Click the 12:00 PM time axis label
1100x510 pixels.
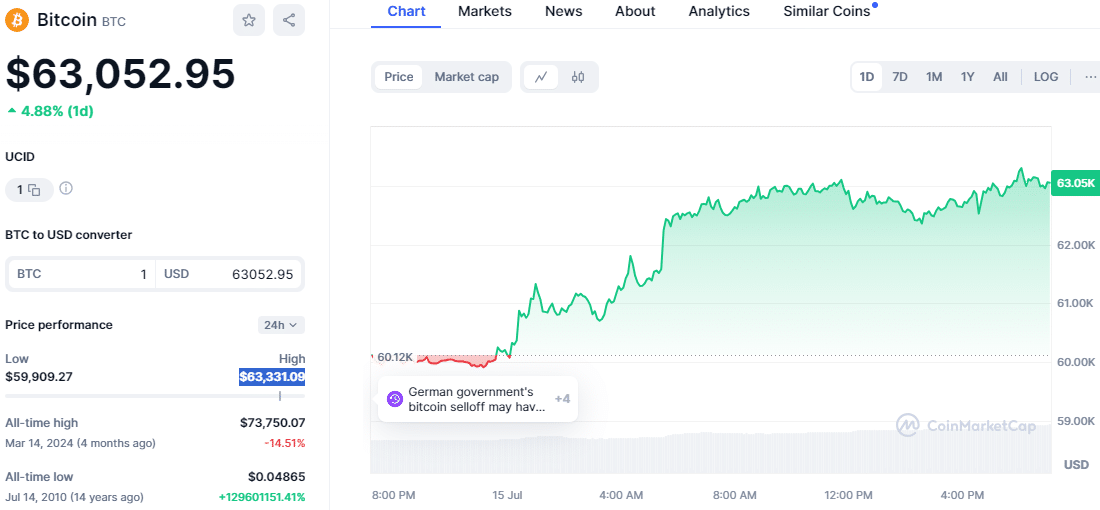pyautogui.click(x=850, y=495)
